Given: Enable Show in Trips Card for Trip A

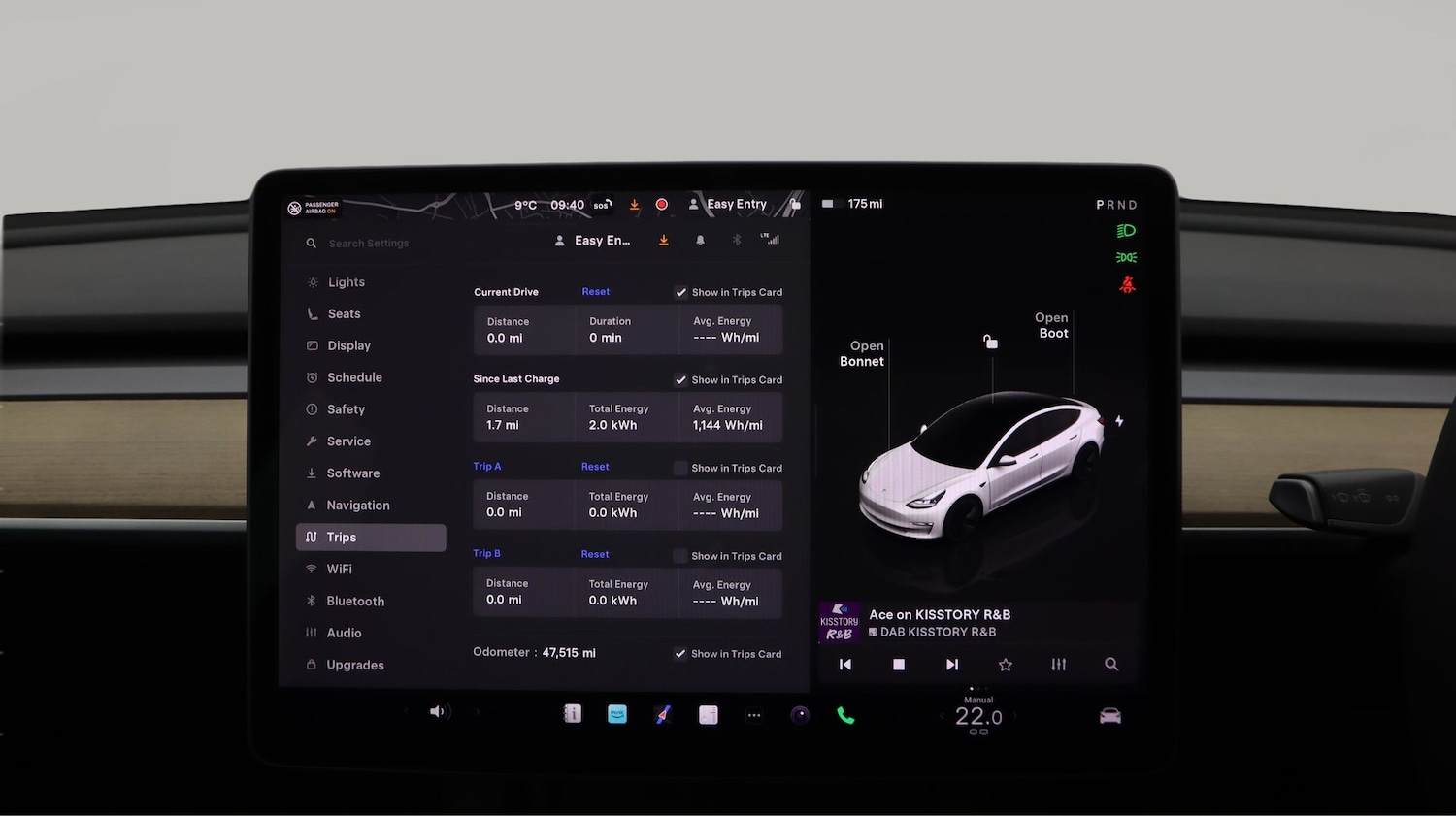Looking at the screenshot, I should coord(679,468).
